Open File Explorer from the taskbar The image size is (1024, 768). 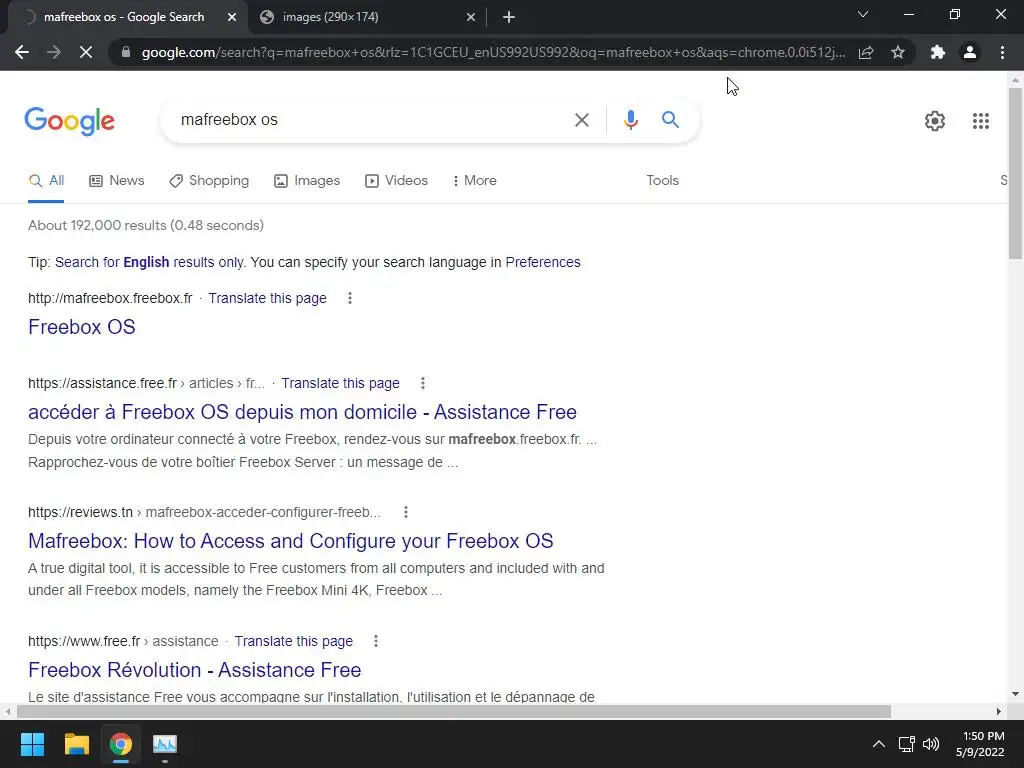[76, 744]
